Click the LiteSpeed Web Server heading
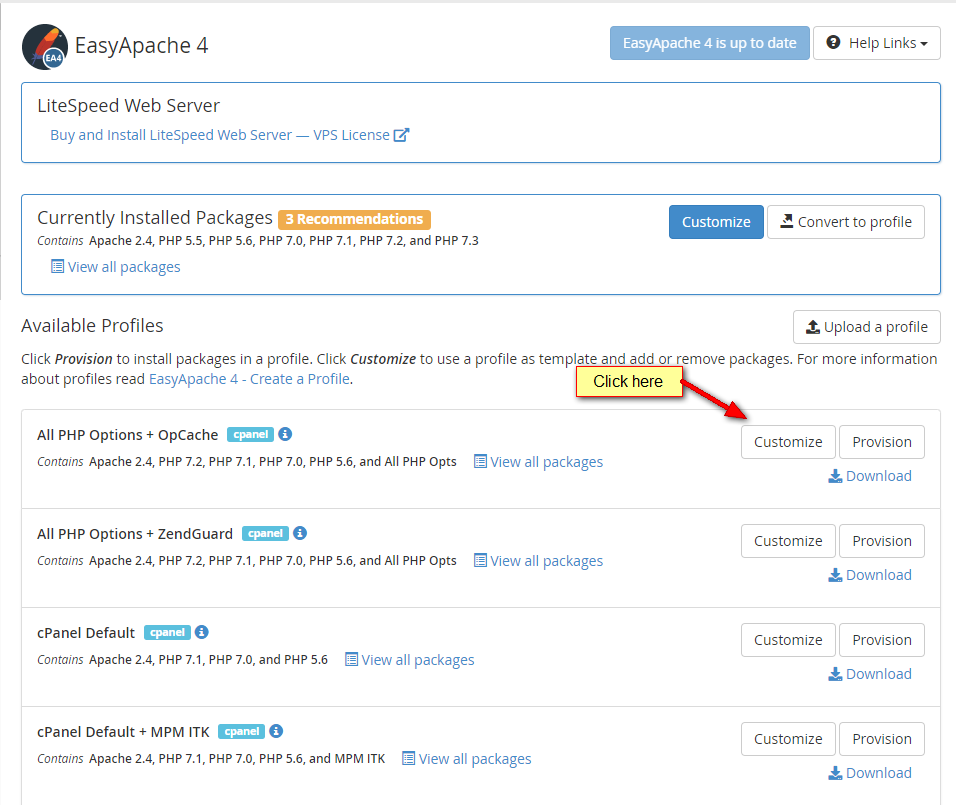Screen dimensions: 956x805 (128, 106)
